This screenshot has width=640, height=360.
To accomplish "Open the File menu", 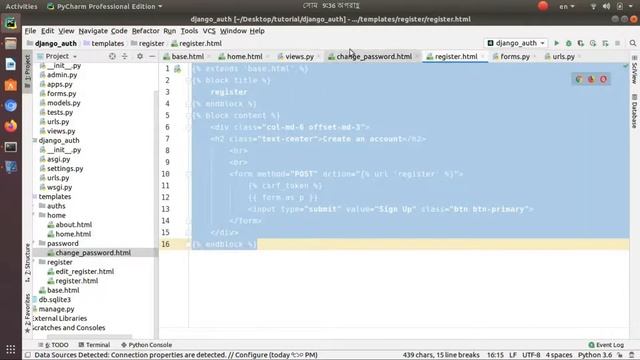I will (x=30, y=31).
